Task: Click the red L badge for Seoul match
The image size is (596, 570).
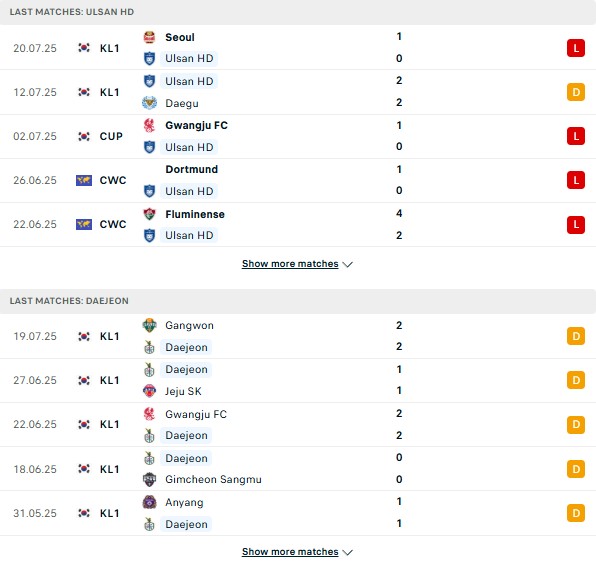Action: [576, 48]
